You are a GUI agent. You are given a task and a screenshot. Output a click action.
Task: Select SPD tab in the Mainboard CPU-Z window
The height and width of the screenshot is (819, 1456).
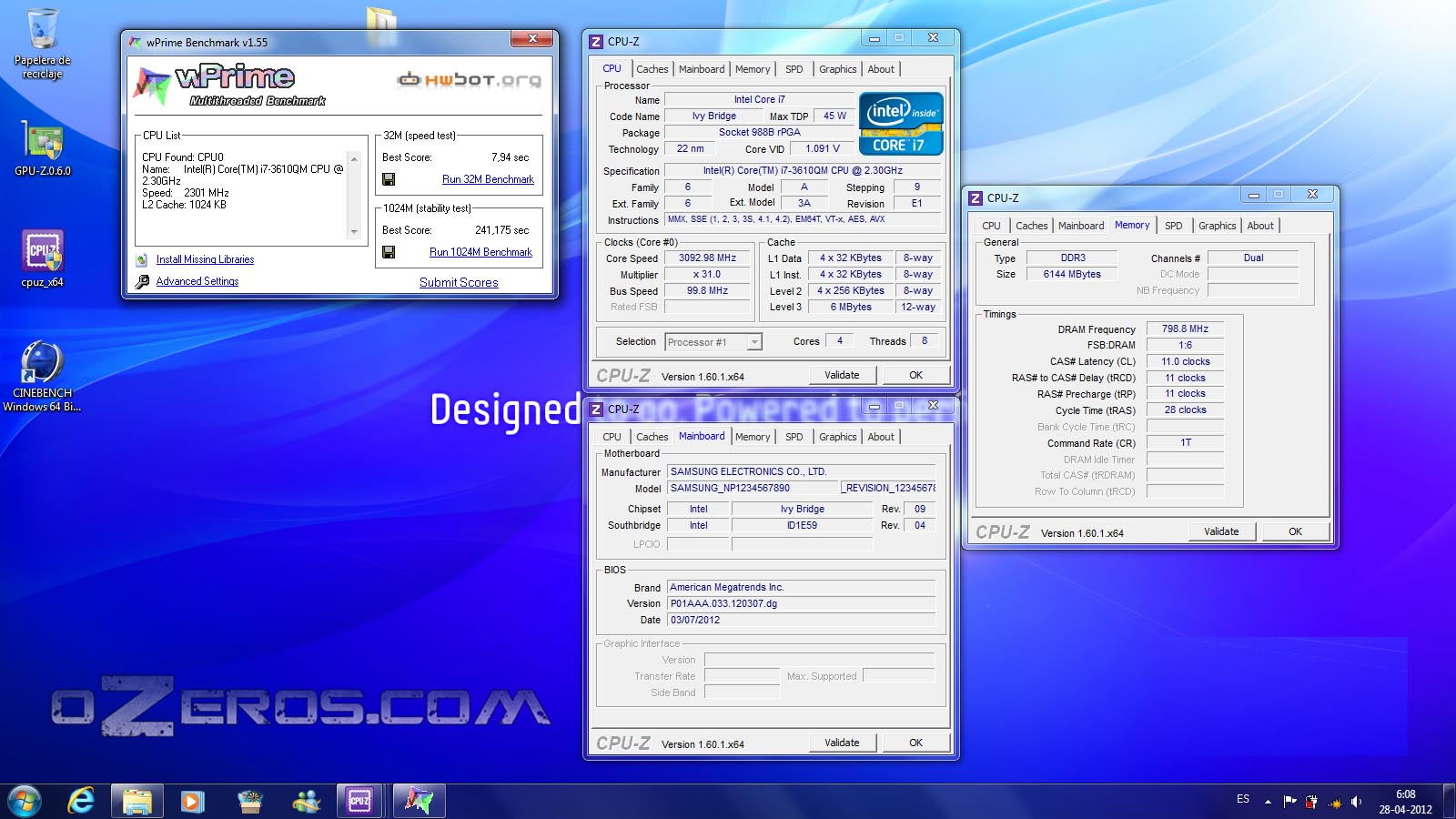794,437
